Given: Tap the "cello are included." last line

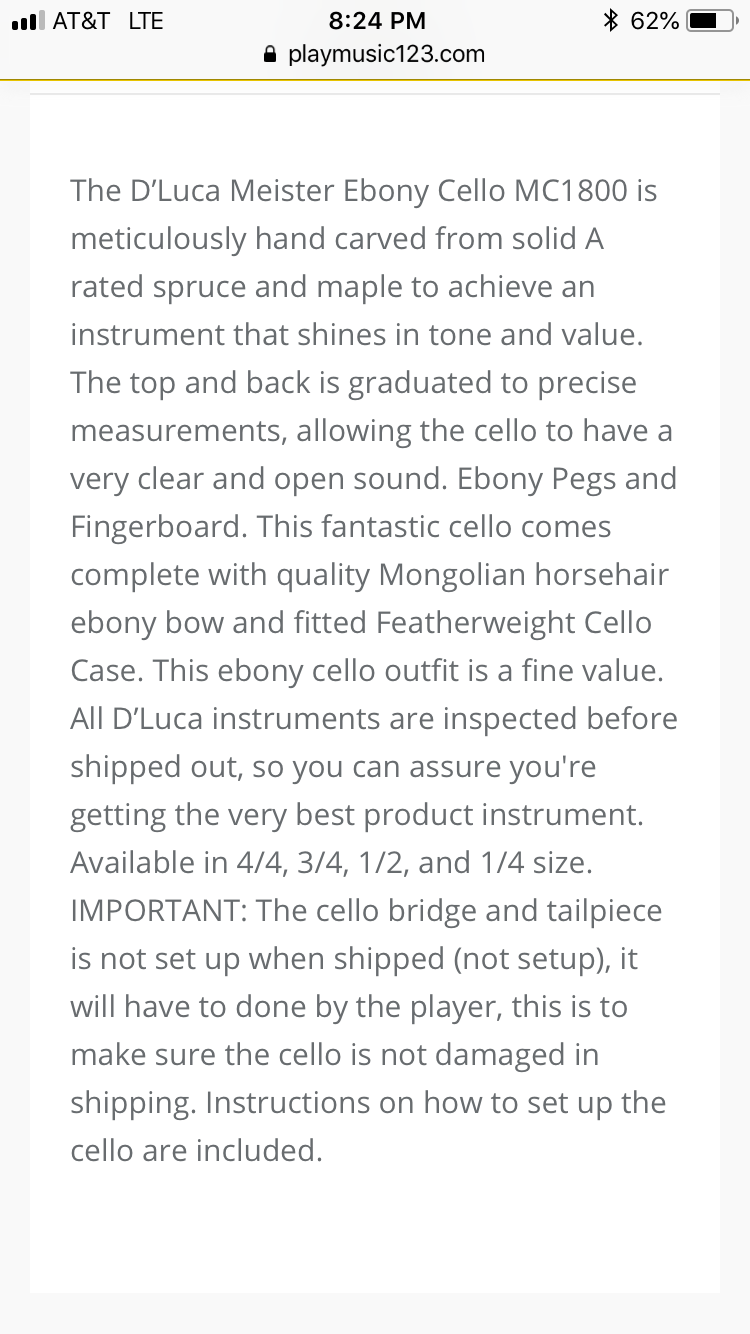Looking at the screenshot, I should (196, 1150).
